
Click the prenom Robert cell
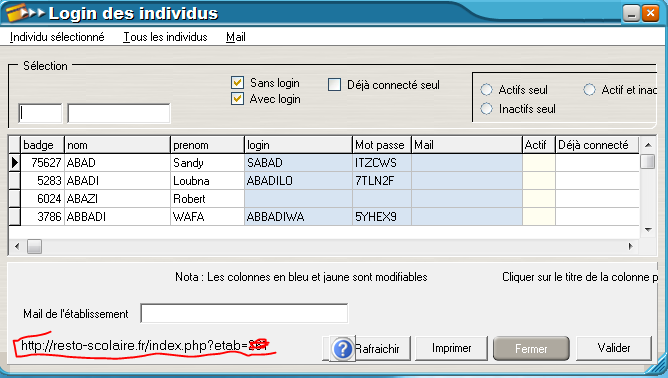tap(207, 199)
